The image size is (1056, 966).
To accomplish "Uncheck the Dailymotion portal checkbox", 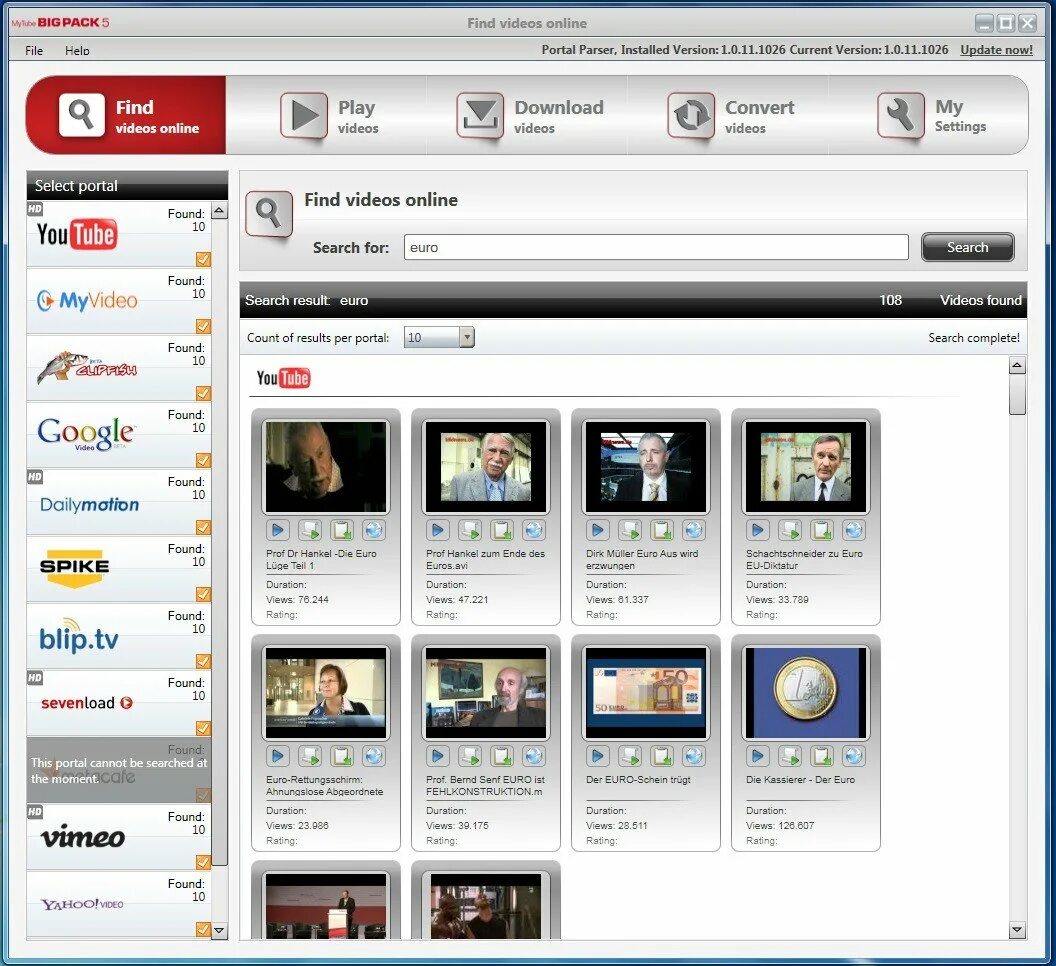I will pyautogui.click(x=203, y=527).
